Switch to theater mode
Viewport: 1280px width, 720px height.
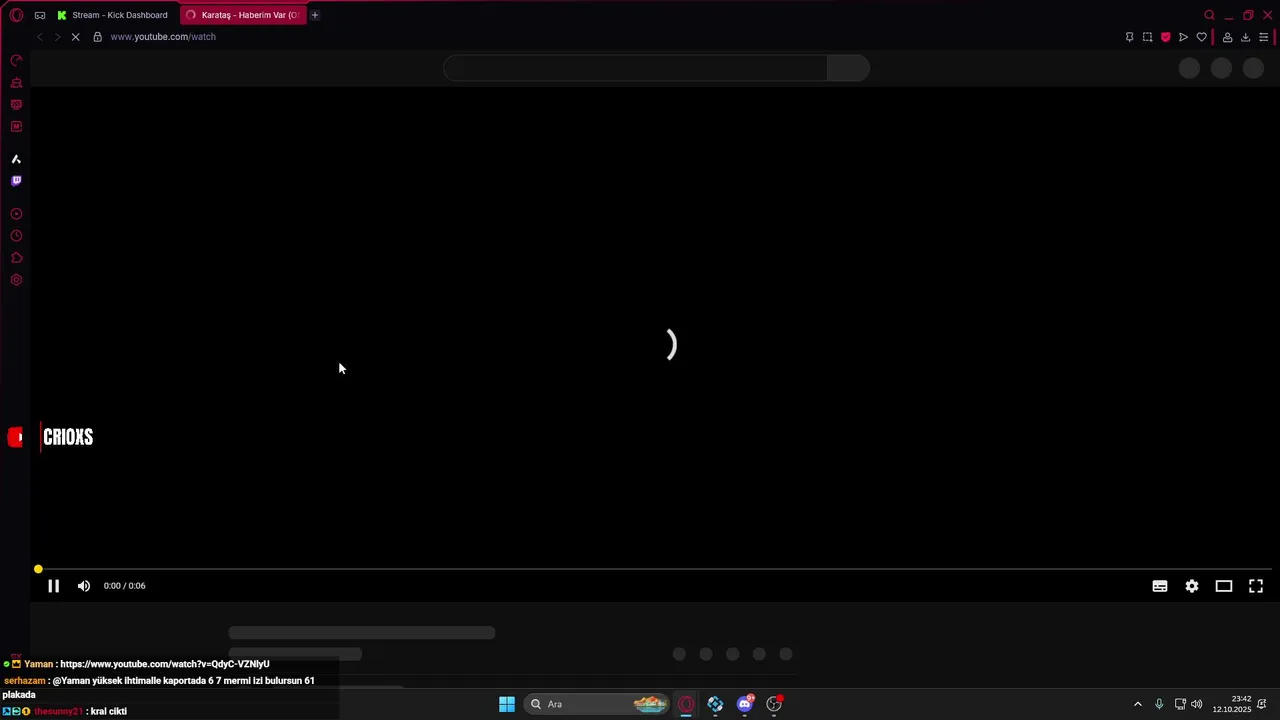pos(1224,586)
